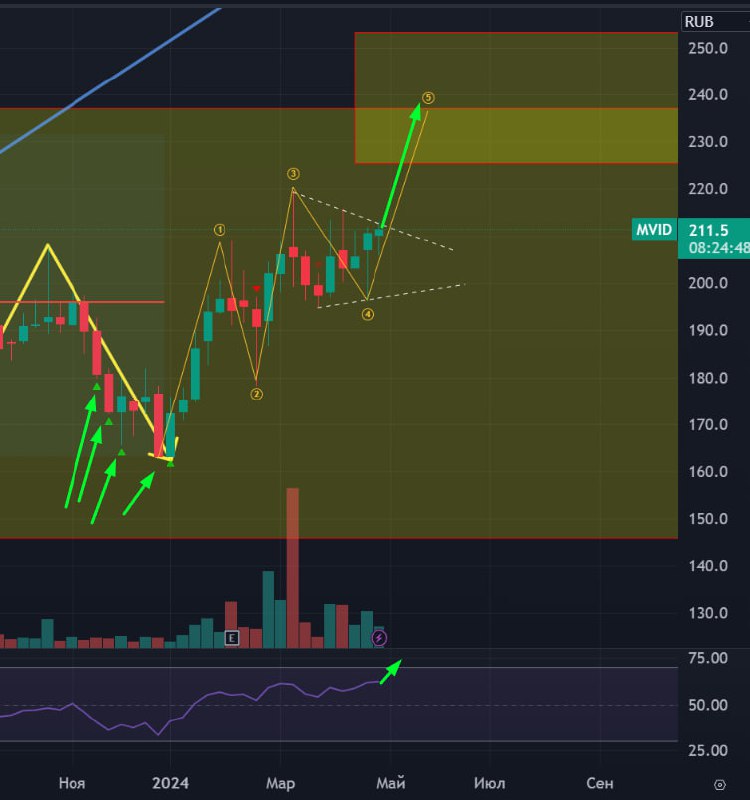750x800 pixels.
Task: Click the RSI 25.00 level label
Action: click(708, 750)
